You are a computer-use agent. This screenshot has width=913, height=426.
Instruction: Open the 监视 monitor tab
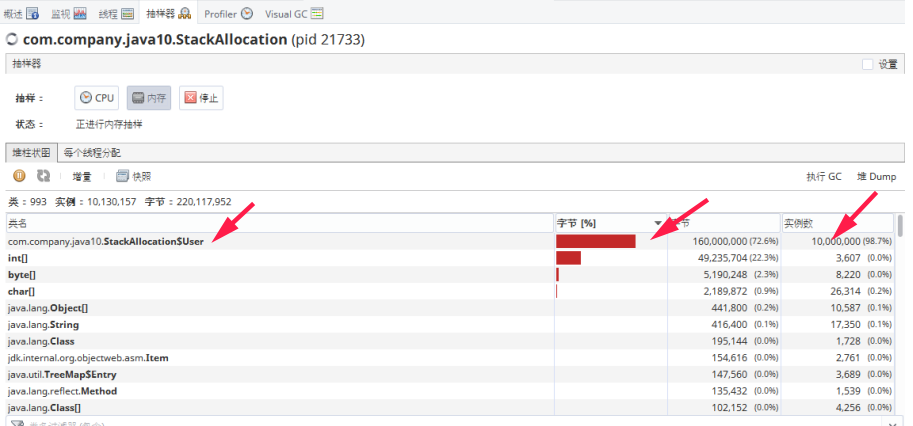click(x=66, y=14)
